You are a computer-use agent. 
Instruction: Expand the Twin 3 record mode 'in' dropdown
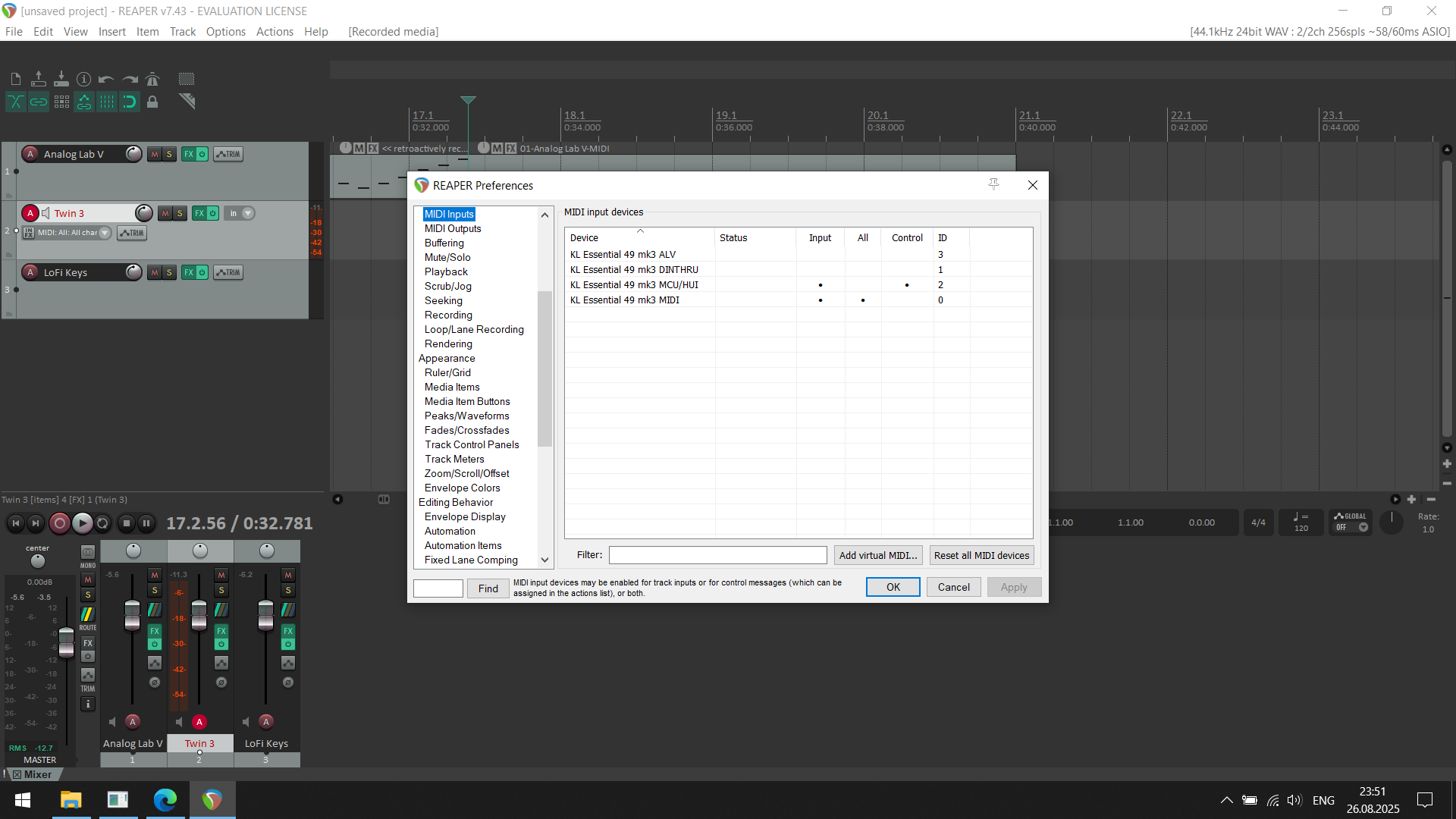(x=248, y=213)
